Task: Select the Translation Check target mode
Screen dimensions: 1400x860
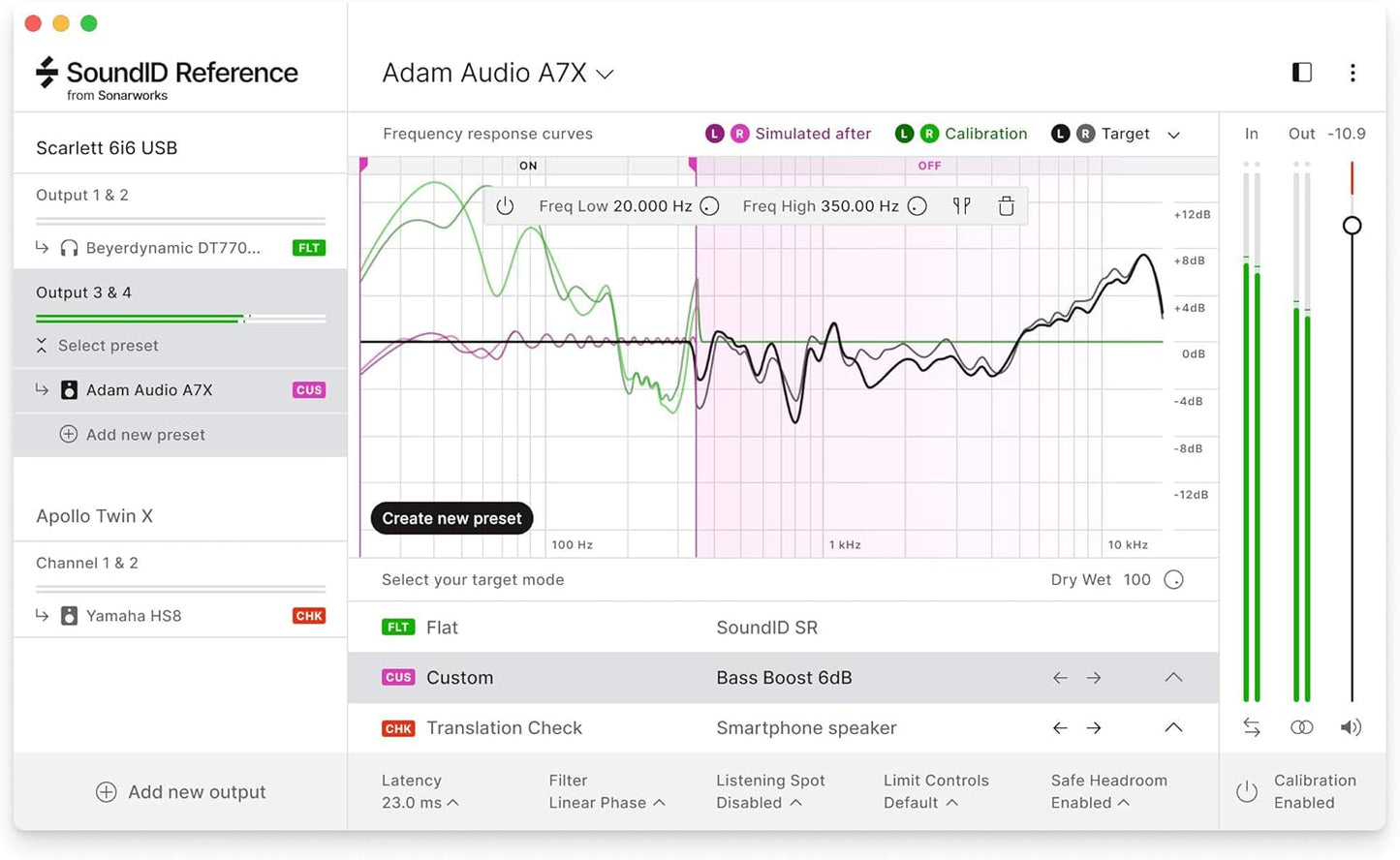Action: pos(504,727)
